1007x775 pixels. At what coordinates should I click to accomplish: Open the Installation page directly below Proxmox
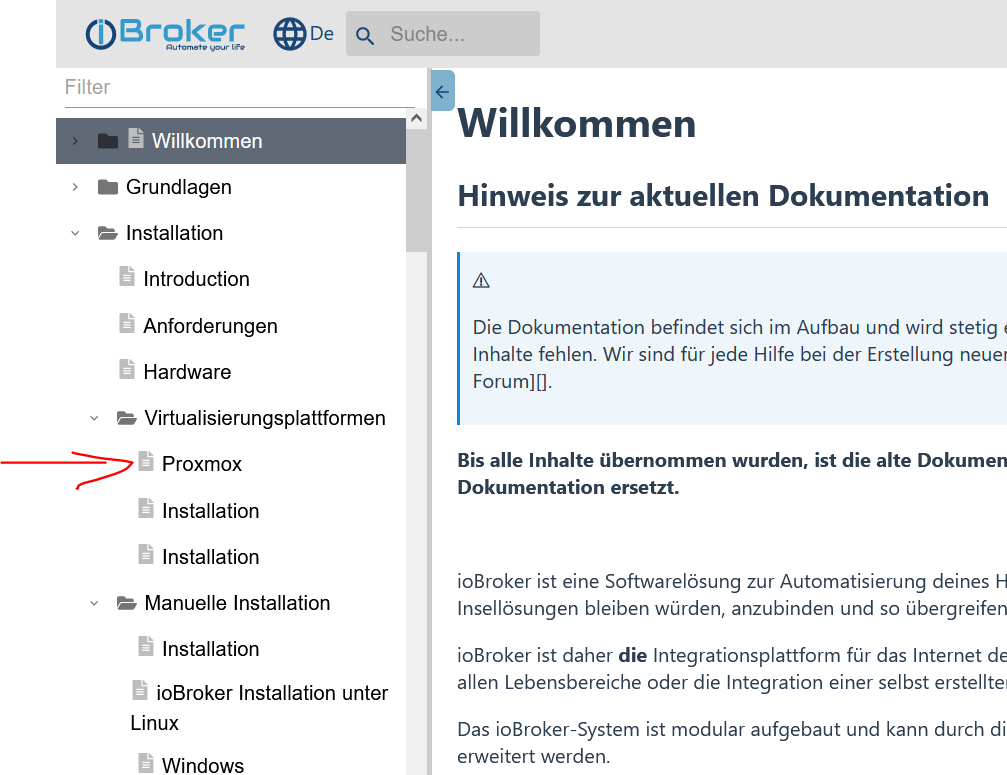coord(211,510)
